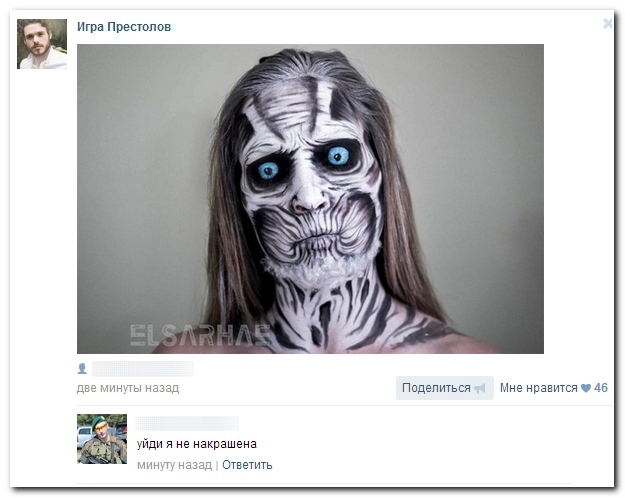Like the post via Мне нравится
The image size is (625, 498).
point(539,388)
